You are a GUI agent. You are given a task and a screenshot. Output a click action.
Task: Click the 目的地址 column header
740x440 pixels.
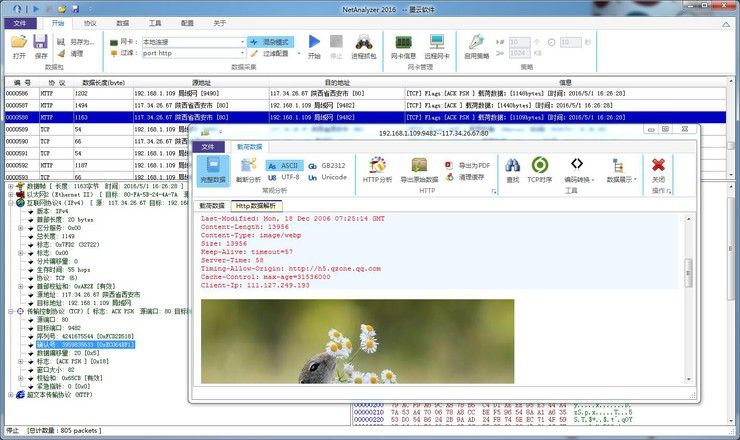336,83
